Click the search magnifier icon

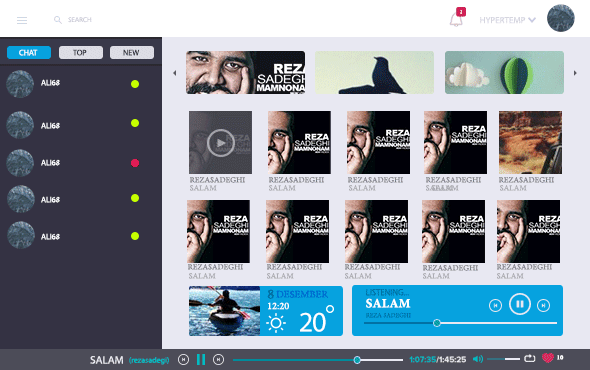58,20
